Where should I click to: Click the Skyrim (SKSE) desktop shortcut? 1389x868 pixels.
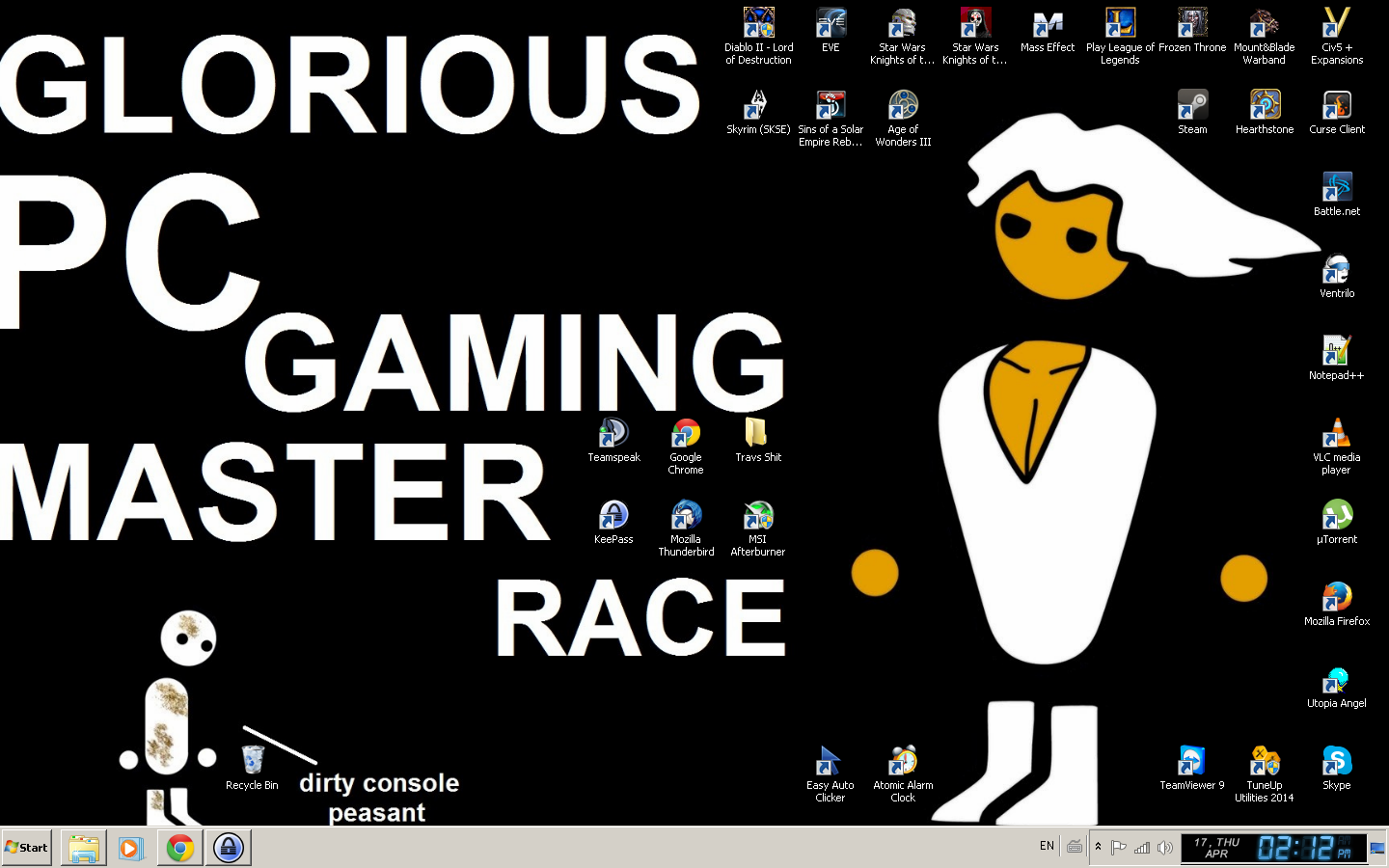click(x=758, y=112)
